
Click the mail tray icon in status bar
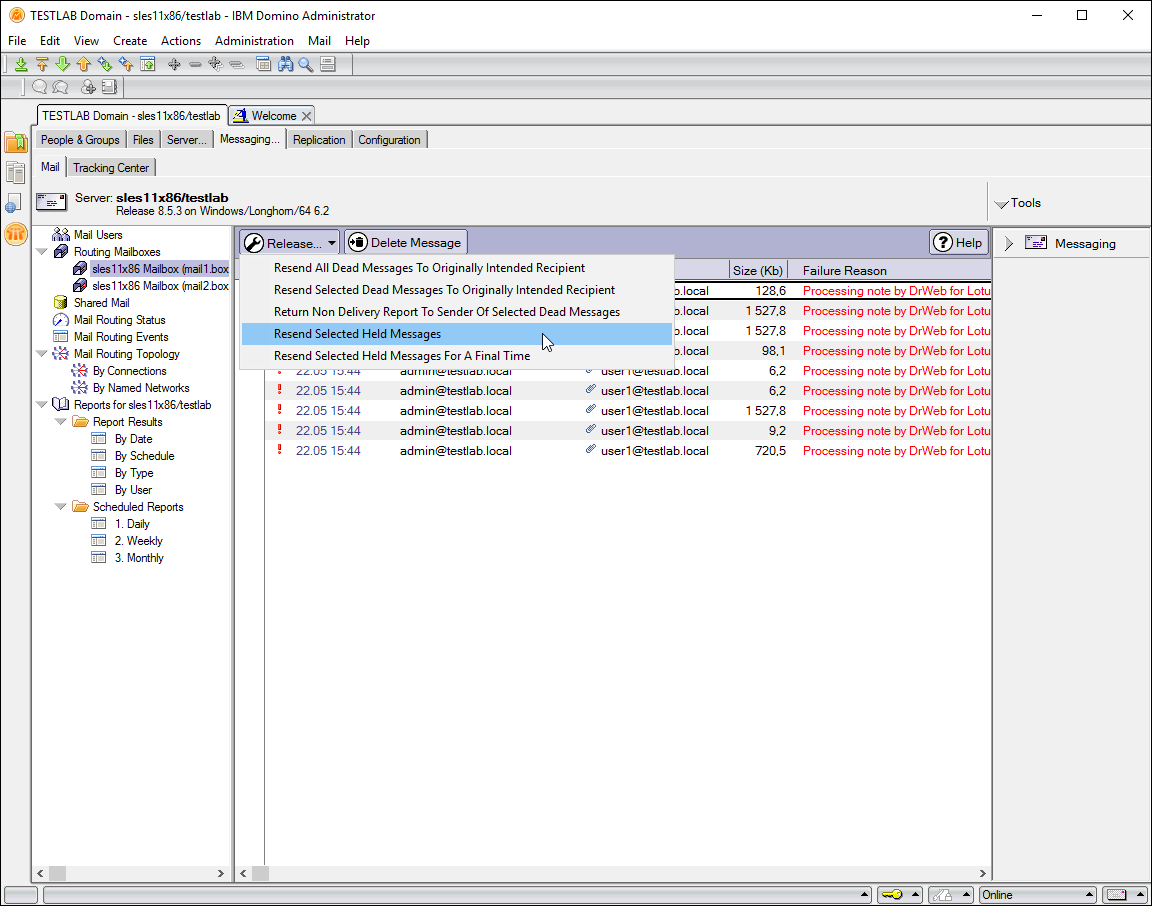pos(1117,895)
